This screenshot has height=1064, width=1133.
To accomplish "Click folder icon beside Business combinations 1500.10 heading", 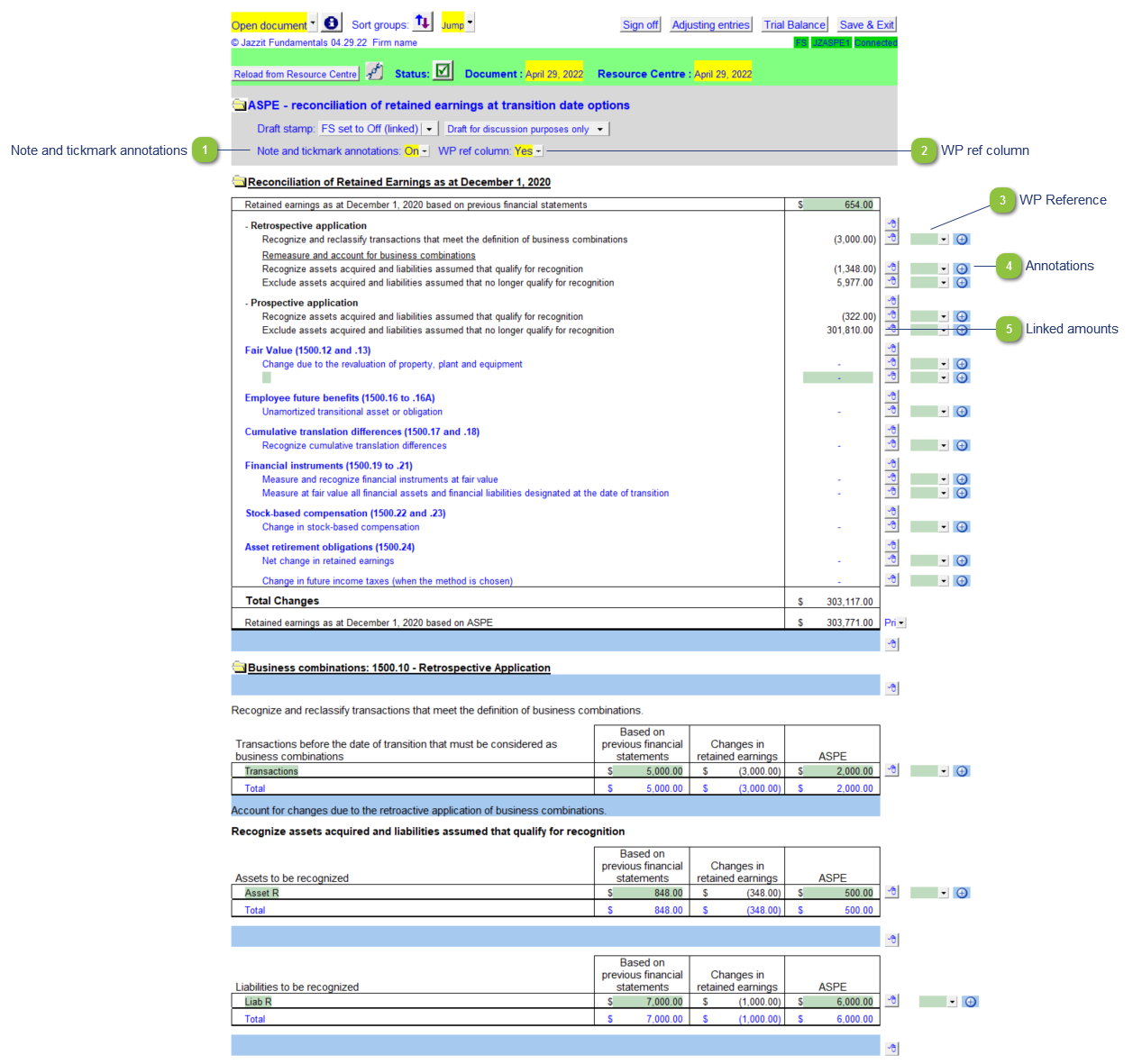I will tap(240, 668).
